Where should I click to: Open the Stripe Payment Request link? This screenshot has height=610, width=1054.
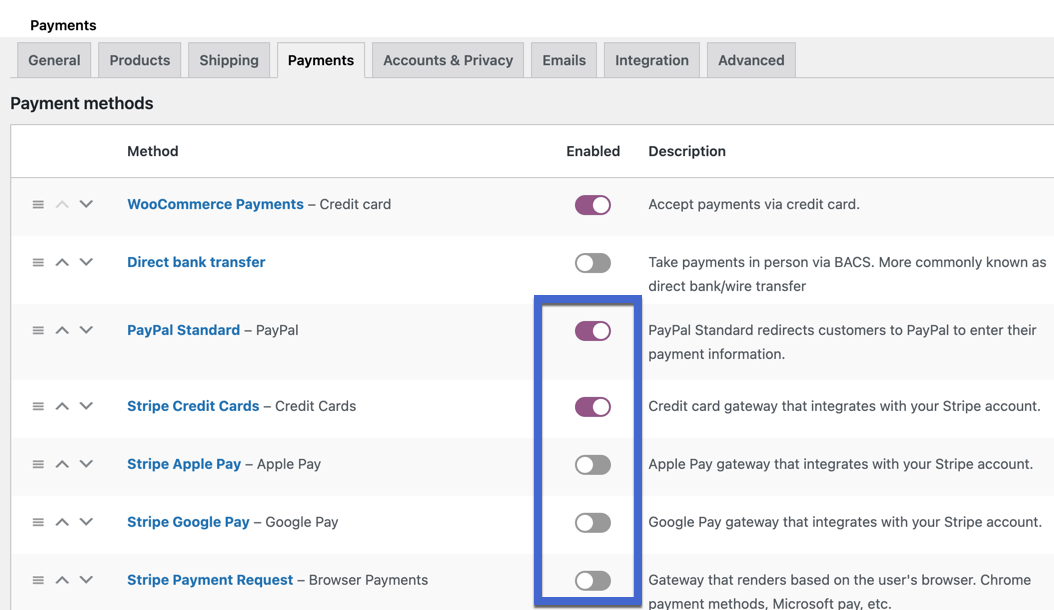coord(210,580)
